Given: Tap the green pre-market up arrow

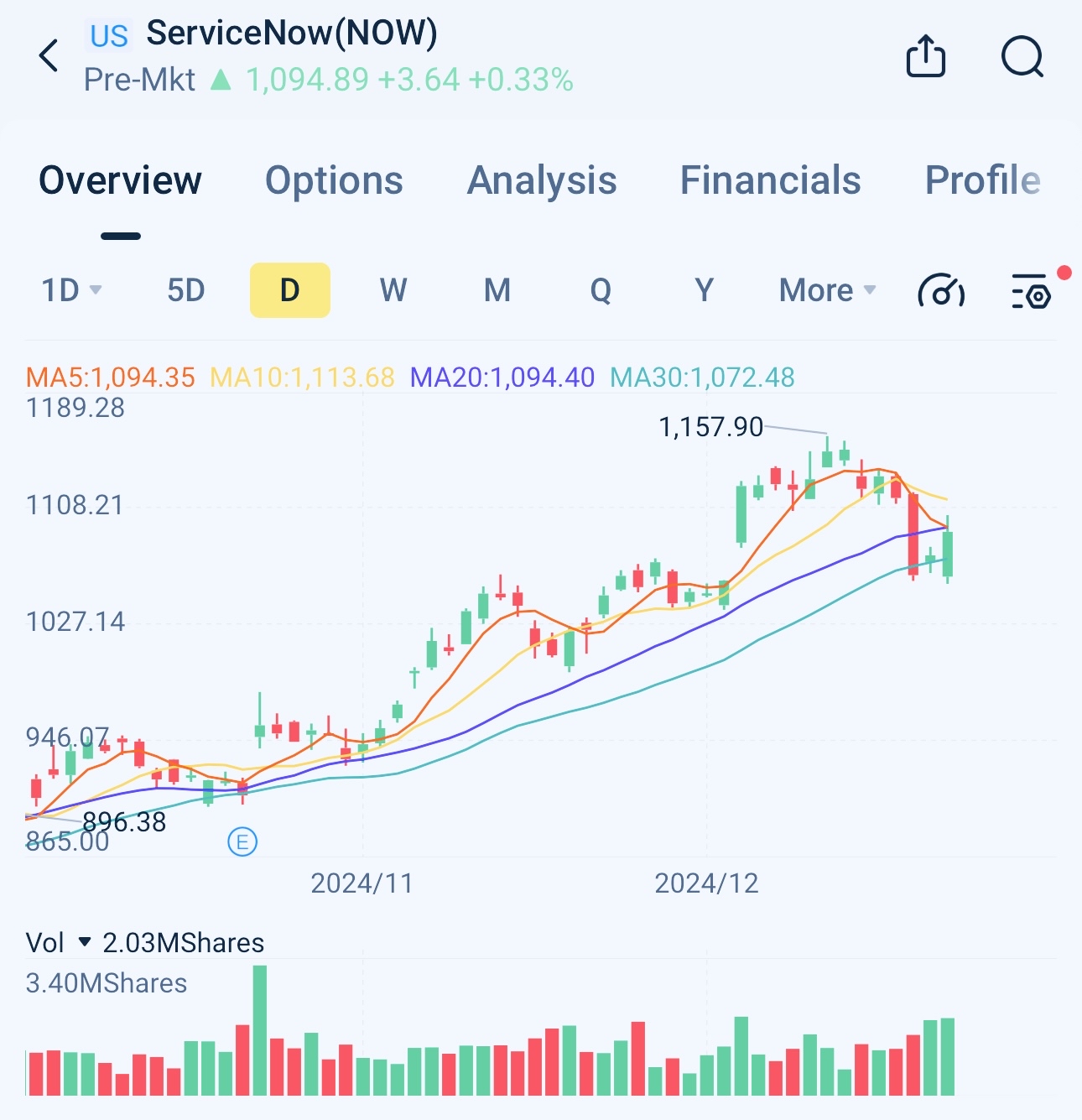Looking at the screenshot, I should tap(221, 80).
